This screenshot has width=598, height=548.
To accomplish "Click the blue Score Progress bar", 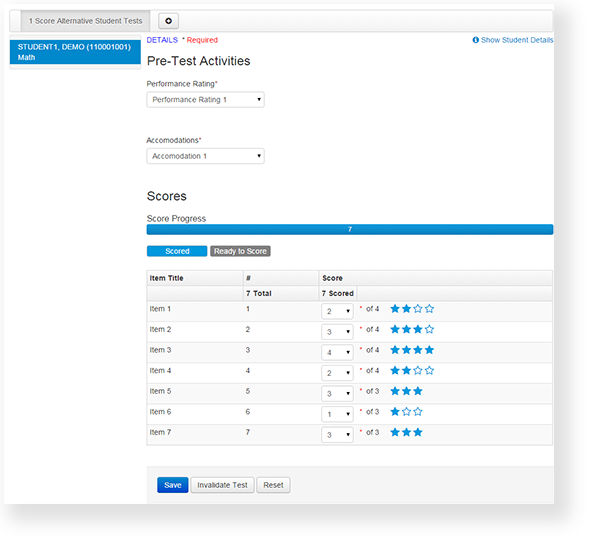I will [350, 229].
